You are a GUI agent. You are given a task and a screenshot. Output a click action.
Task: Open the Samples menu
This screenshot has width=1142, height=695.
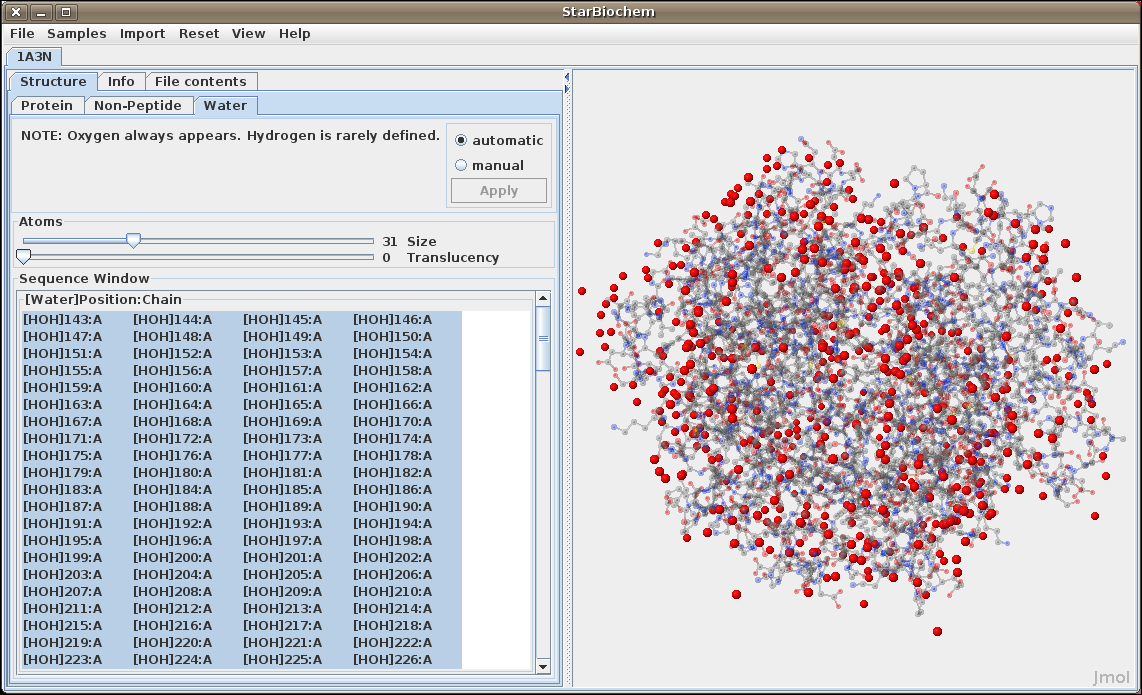(76, 34)
